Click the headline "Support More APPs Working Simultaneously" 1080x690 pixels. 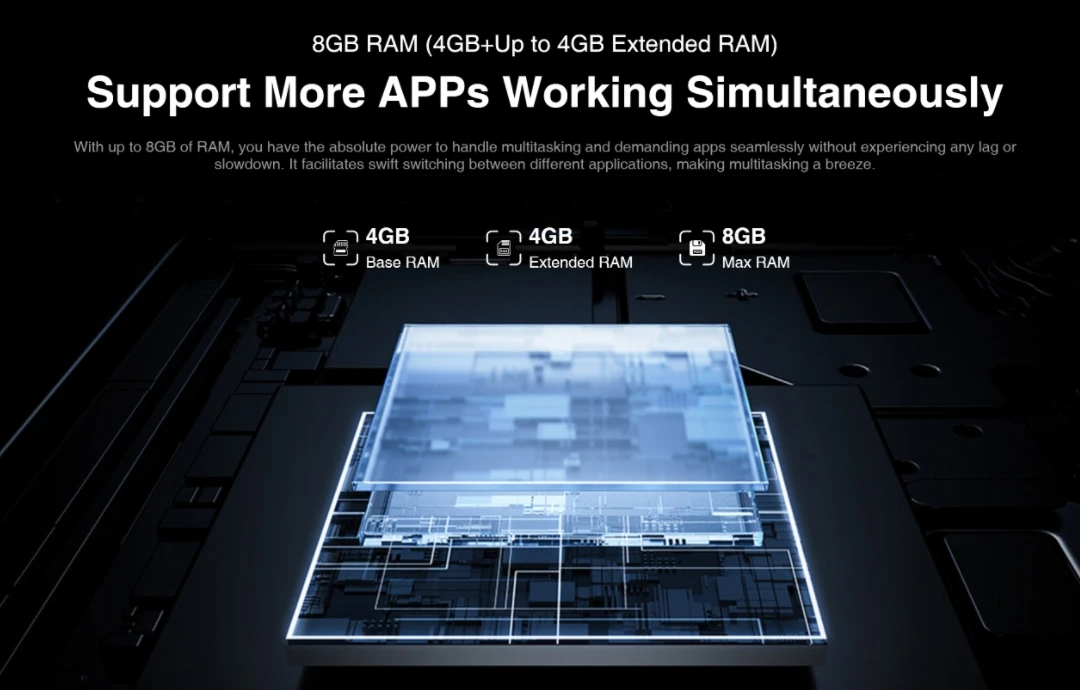[544, 92]
